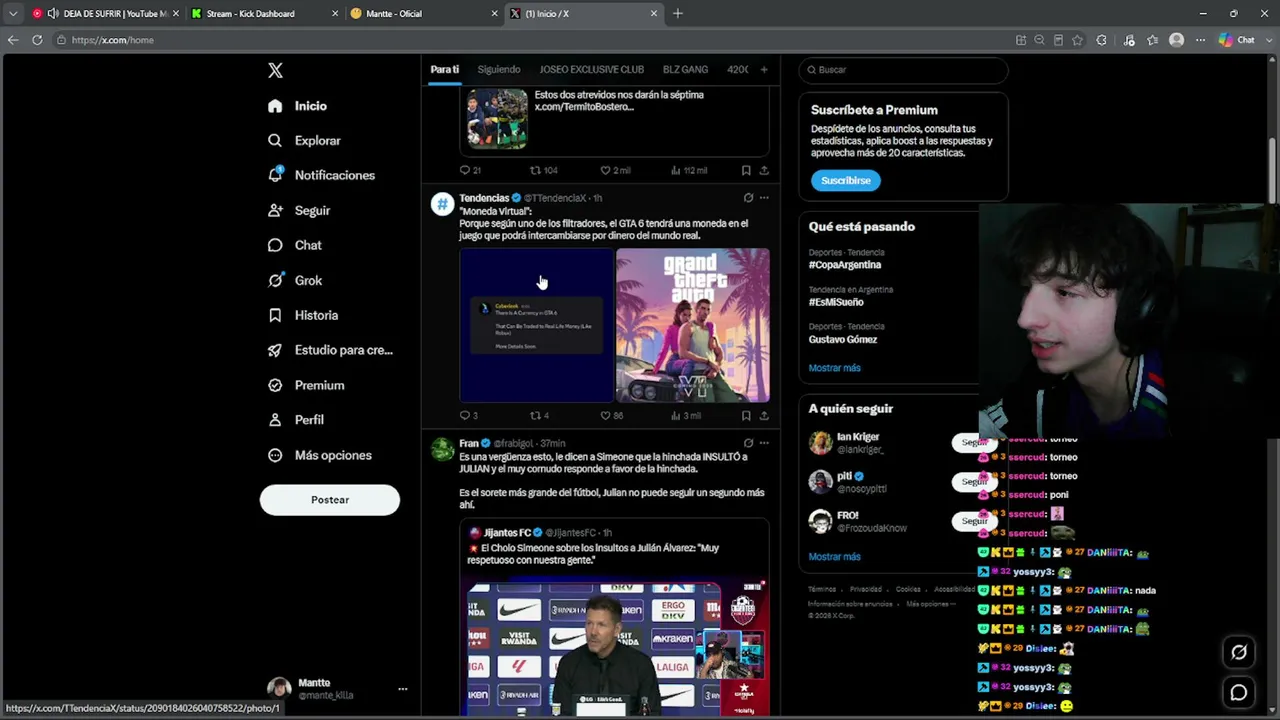Click Mostrar más under Qué está pasando
The image size is (1280, 720).
[835, 368]
